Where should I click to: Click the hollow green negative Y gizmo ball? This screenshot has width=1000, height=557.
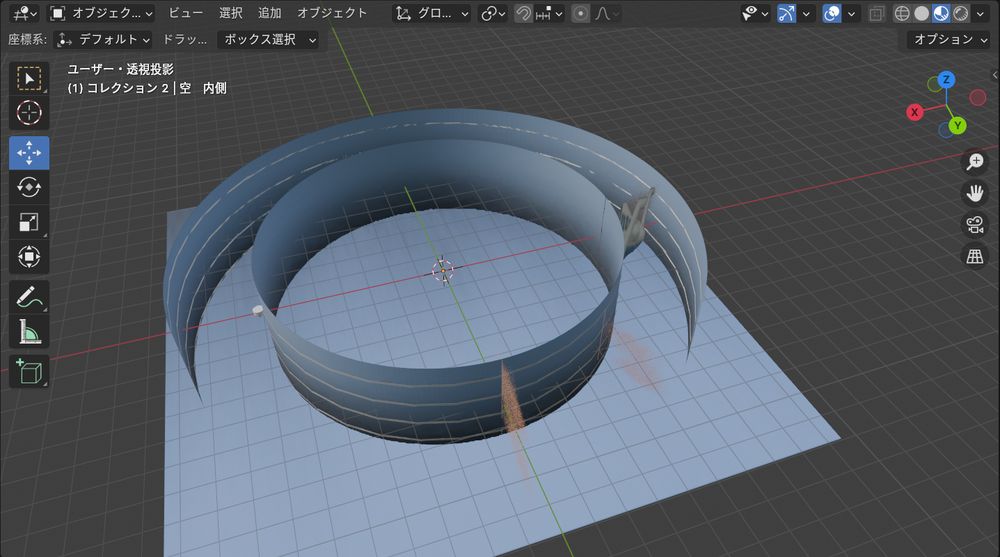click(x=934, y=84)
